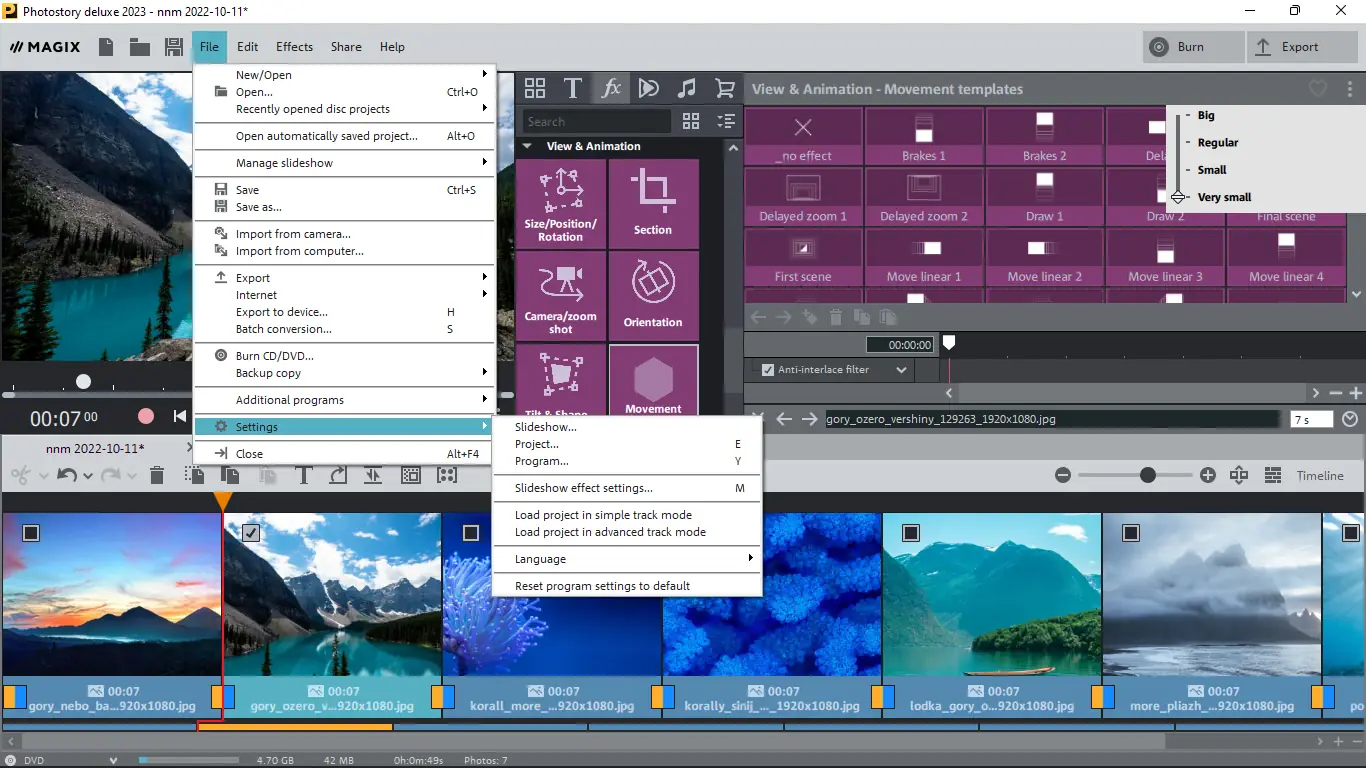Click the undo arrow in timeline toolbar
Viewport: 1366px width, 768px height.
(x=67, y=476)
